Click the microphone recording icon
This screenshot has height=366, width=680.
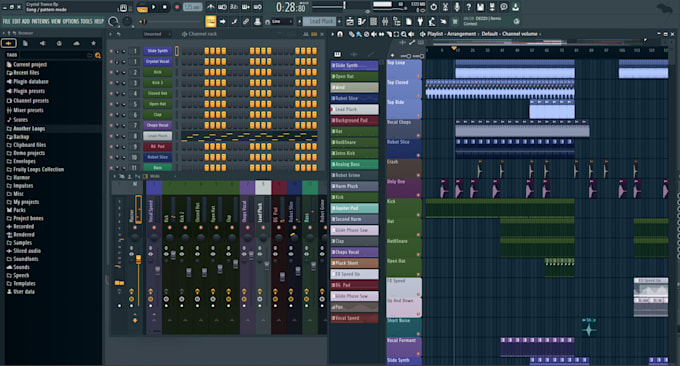pyautogui.click(x=457, y=7)
